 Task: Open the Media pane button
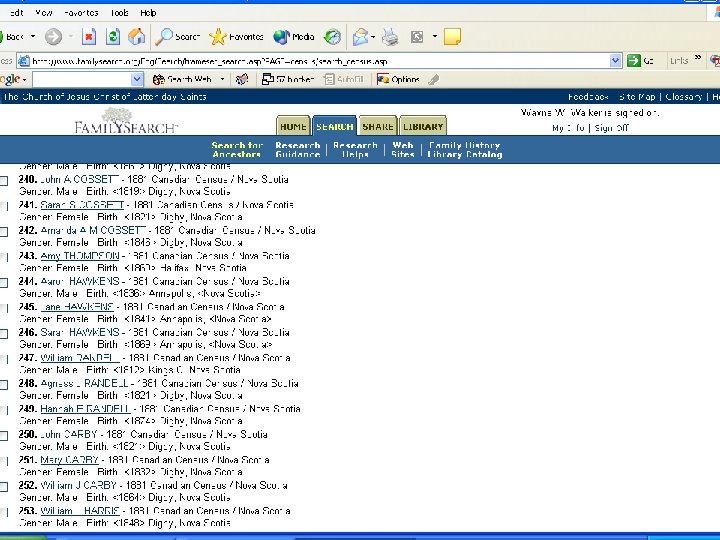click(x=294, y=37)
